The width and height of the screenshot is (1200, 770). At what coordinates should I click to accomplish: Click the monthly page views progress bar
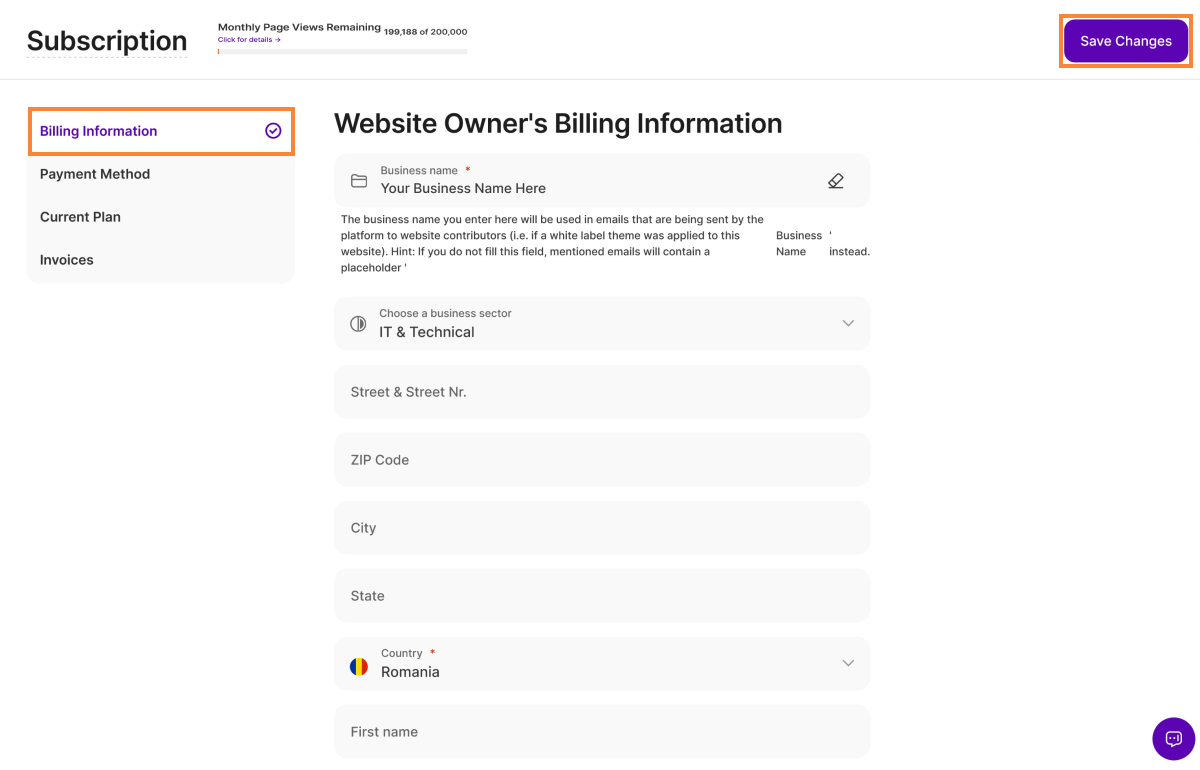342,51
